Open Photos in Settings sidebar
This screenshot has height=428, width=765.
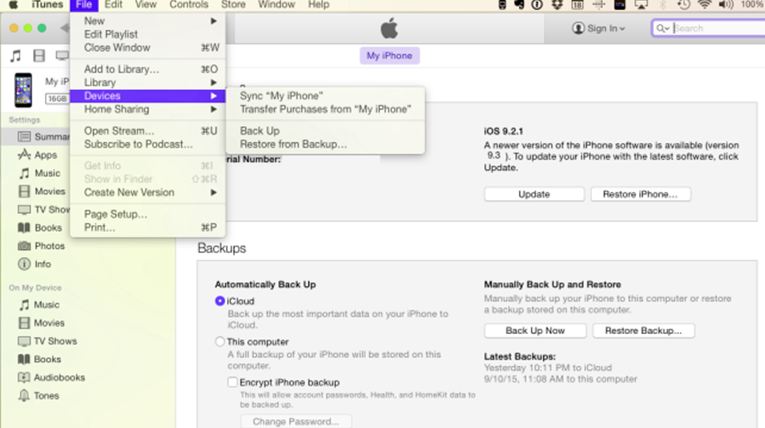41,246
